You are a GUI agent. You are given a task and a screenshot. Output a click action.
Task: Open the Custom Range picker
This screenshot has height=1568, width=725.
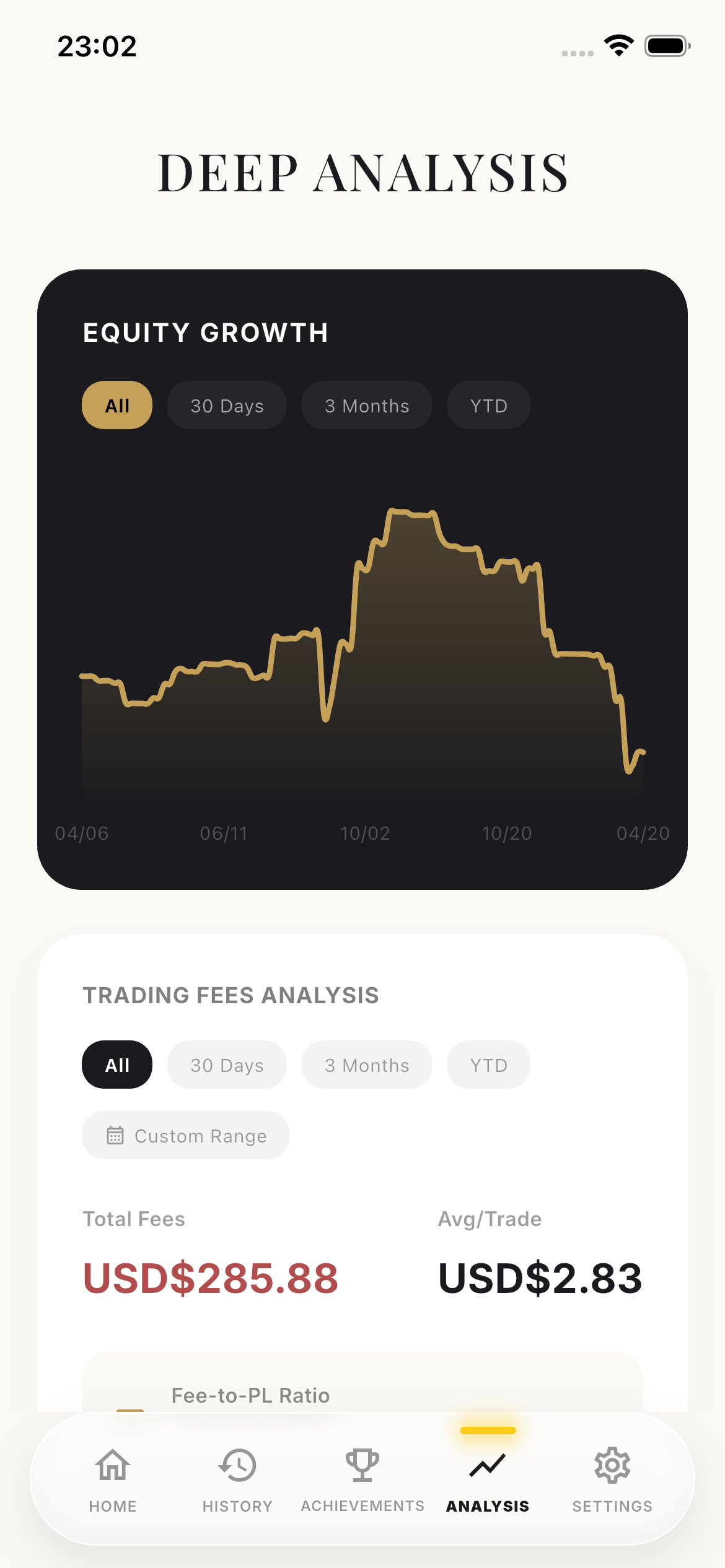(x=186, y=1136)
